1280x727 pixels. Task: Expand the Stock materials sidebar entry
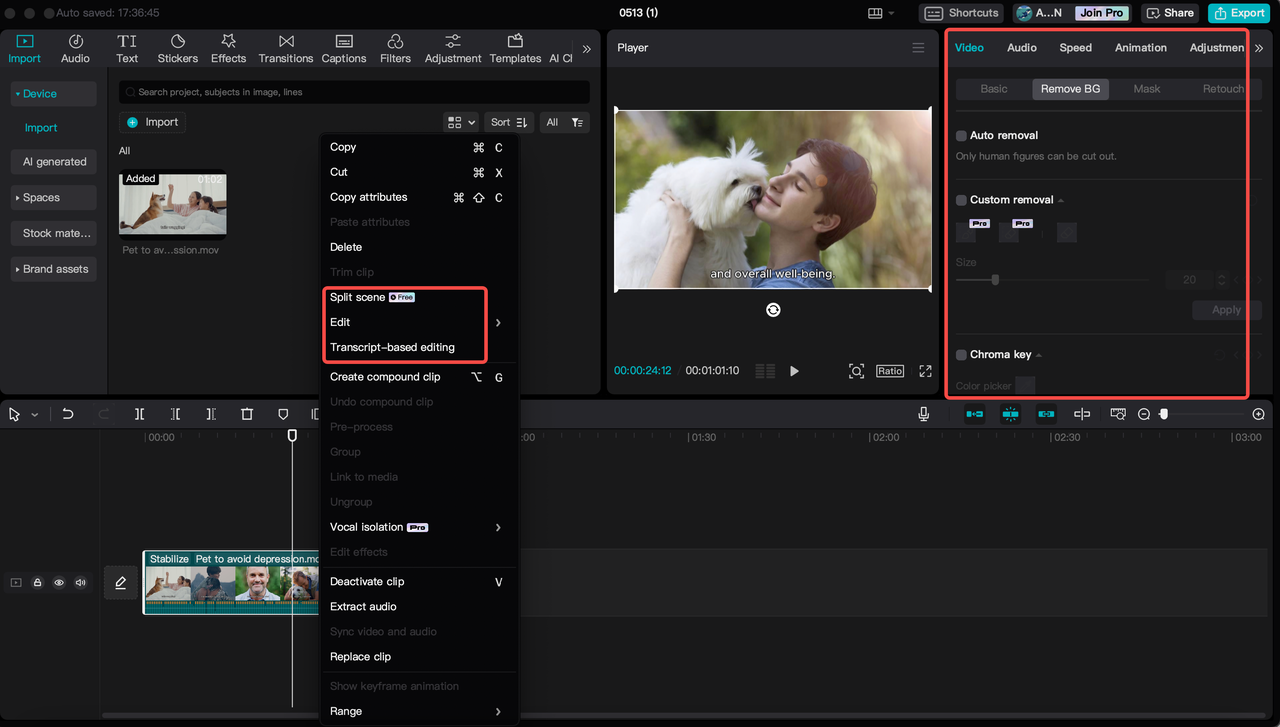click(53, 233)
